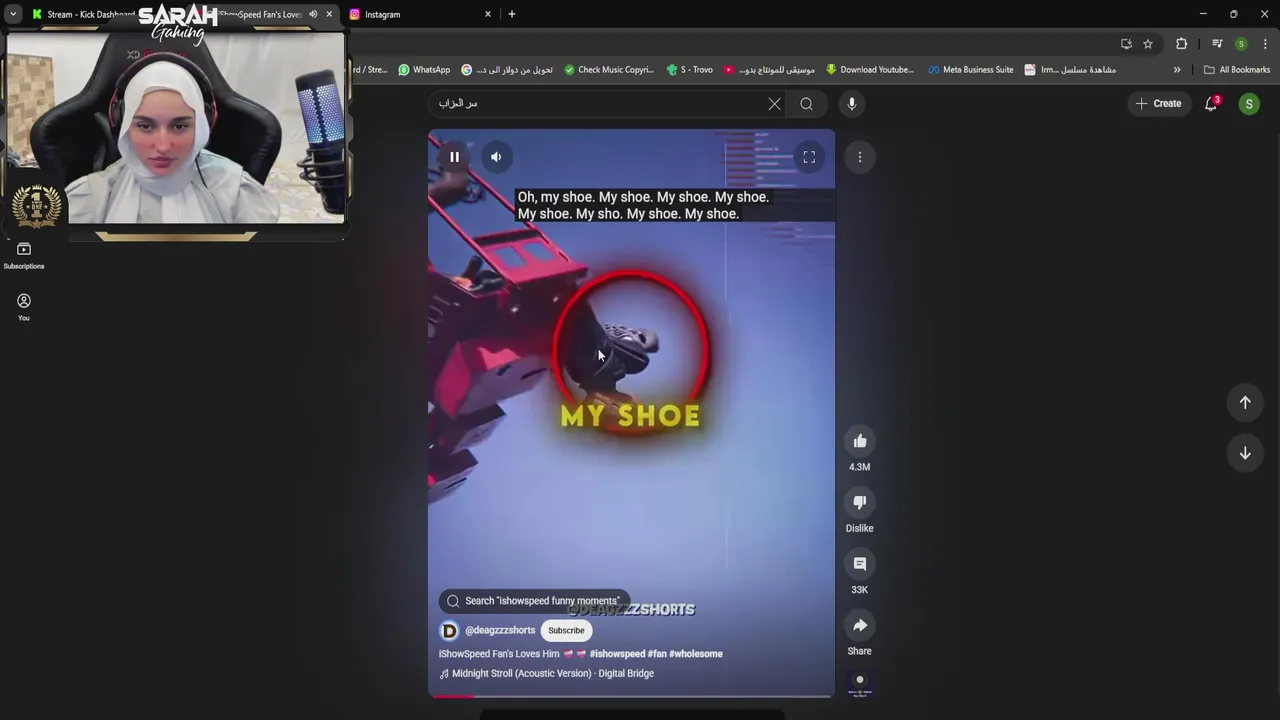Open the YouTube account avatar menu
The image size is (1280, 720).
[x=1249, y=104]
